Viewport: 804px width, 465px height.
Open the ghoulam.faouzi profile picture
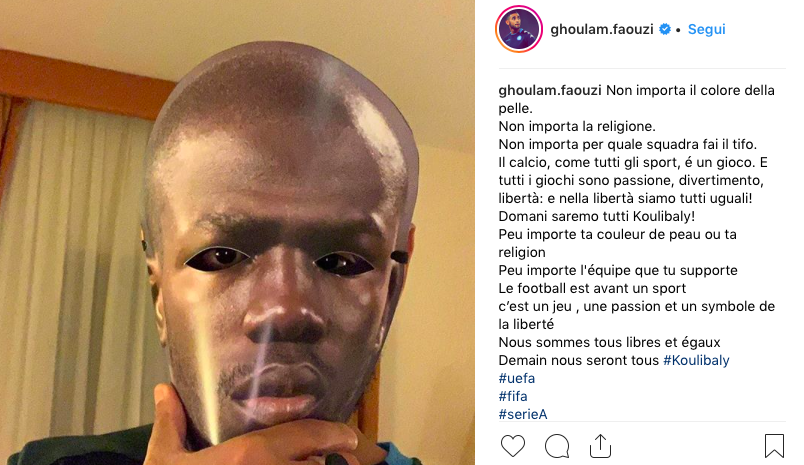[x=519, y=29]
